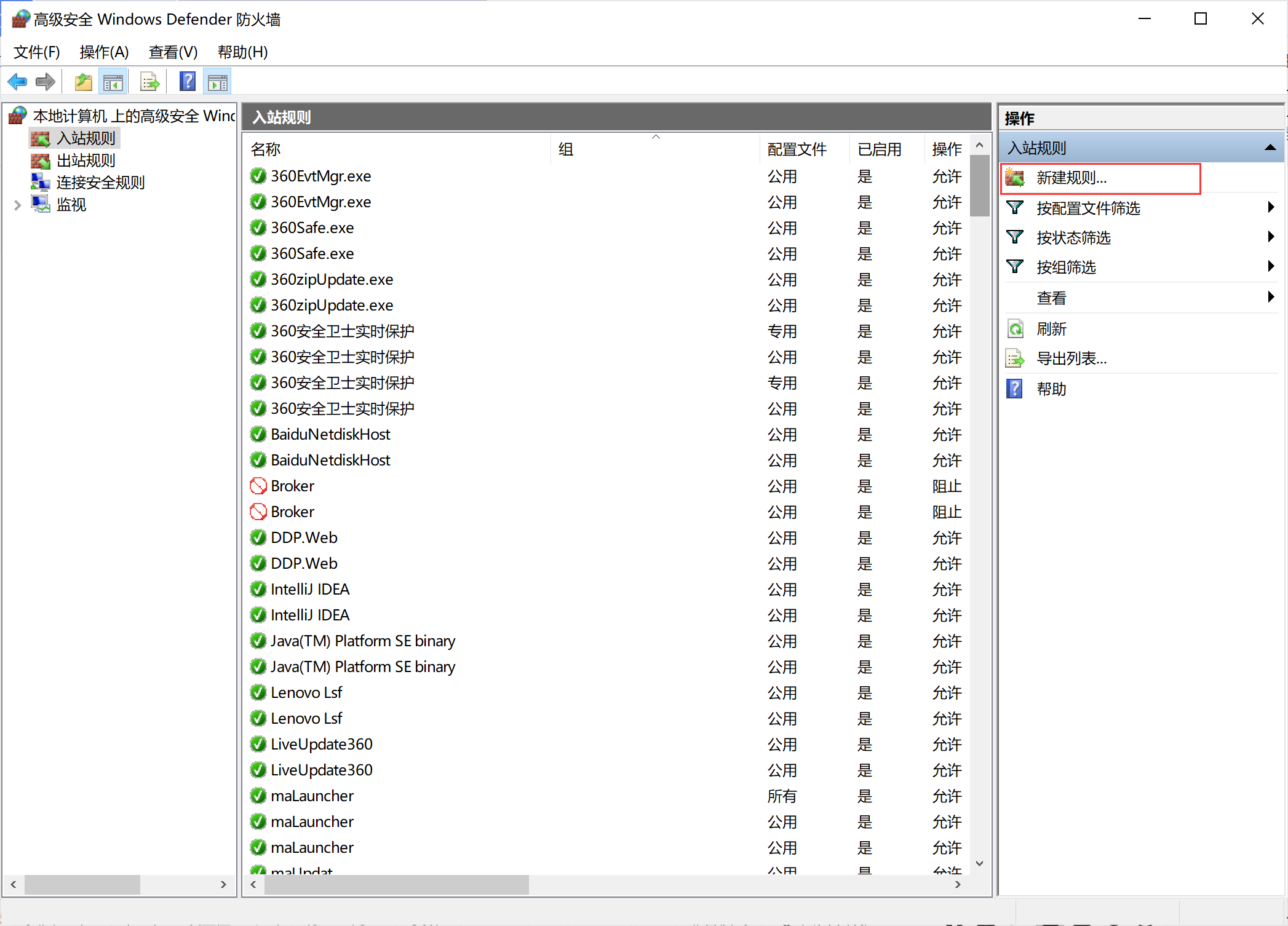Click the rules list vertical scrollbar thumb
This screenshot has width=1288, height=926.
979,186
